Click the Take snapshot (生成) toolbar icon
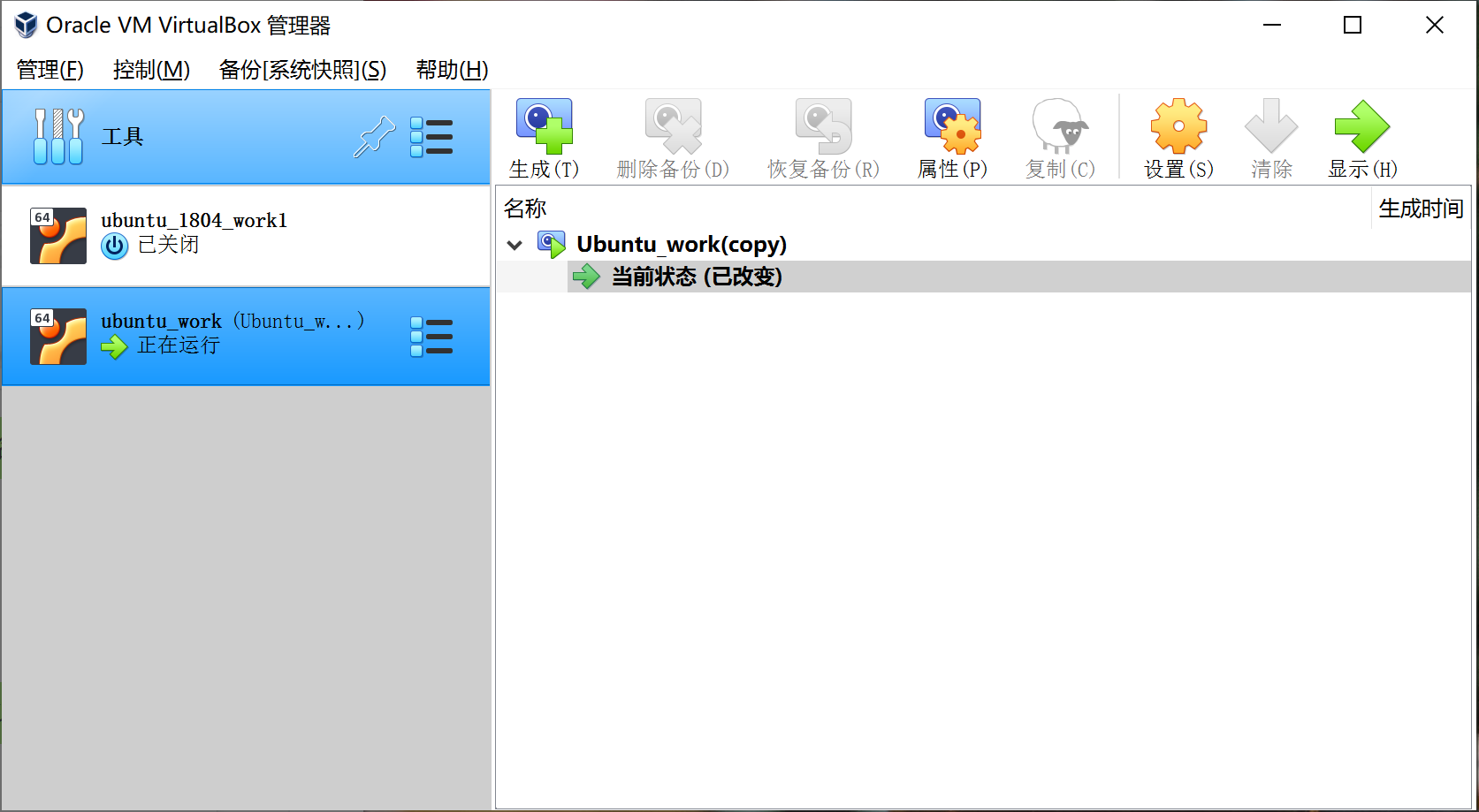 [545, 125]
